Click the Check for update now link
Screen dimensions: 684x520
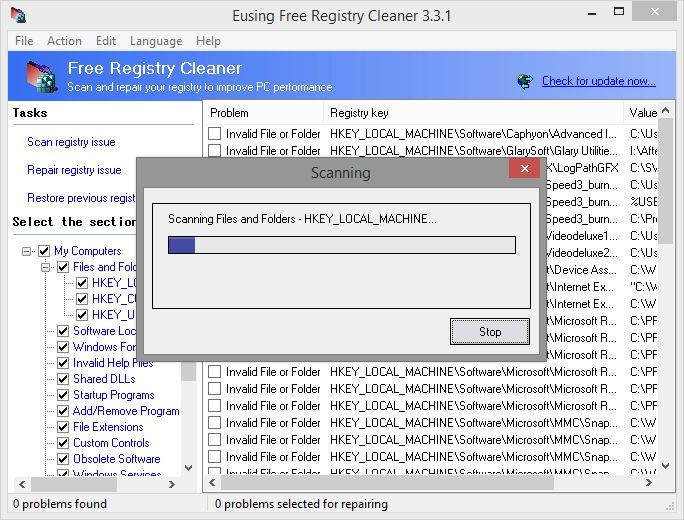[598, 81]
